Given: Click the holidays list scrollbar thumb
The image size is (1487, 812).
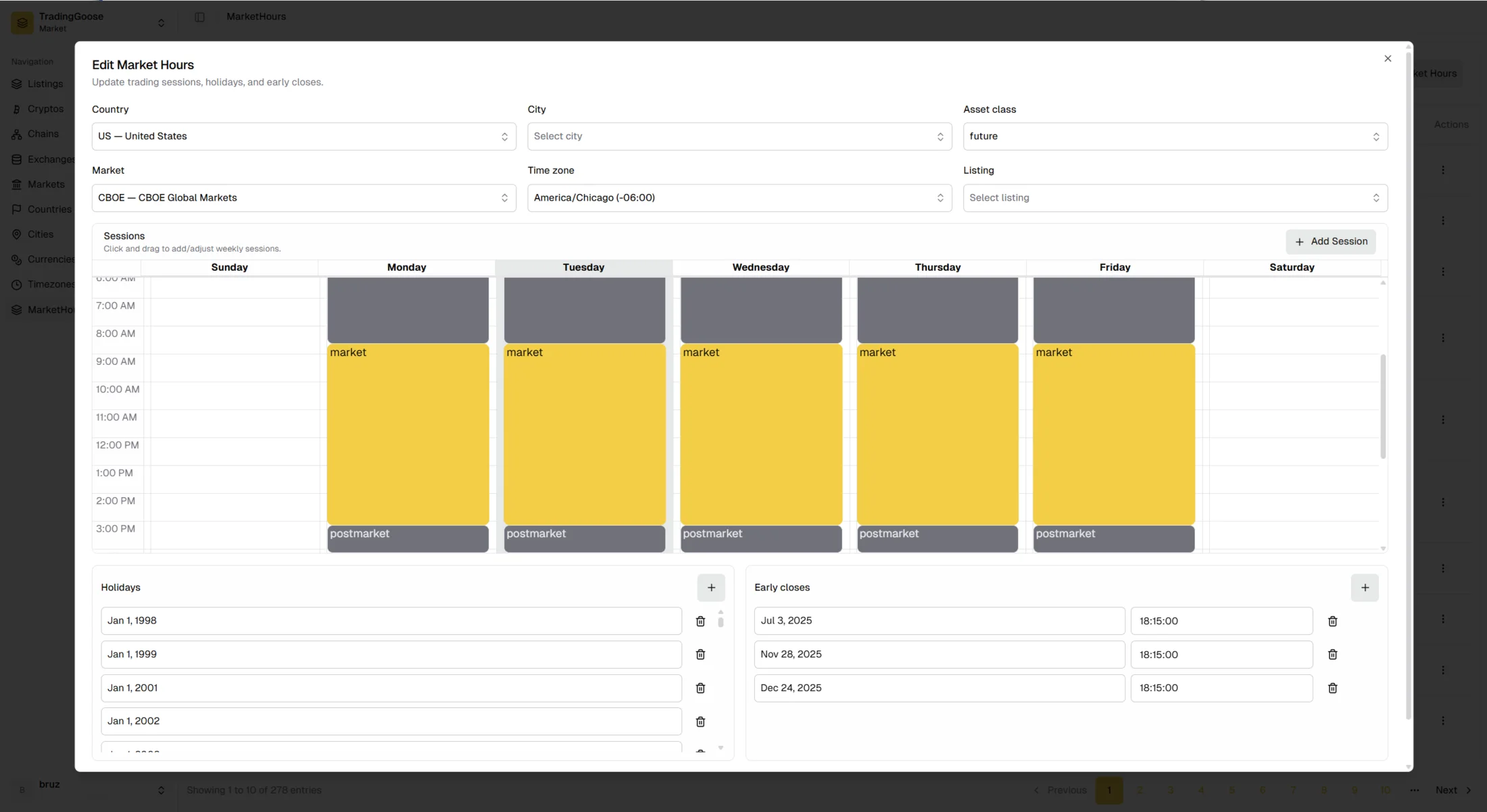Looking at the screenshot, I should click(721, 621).
